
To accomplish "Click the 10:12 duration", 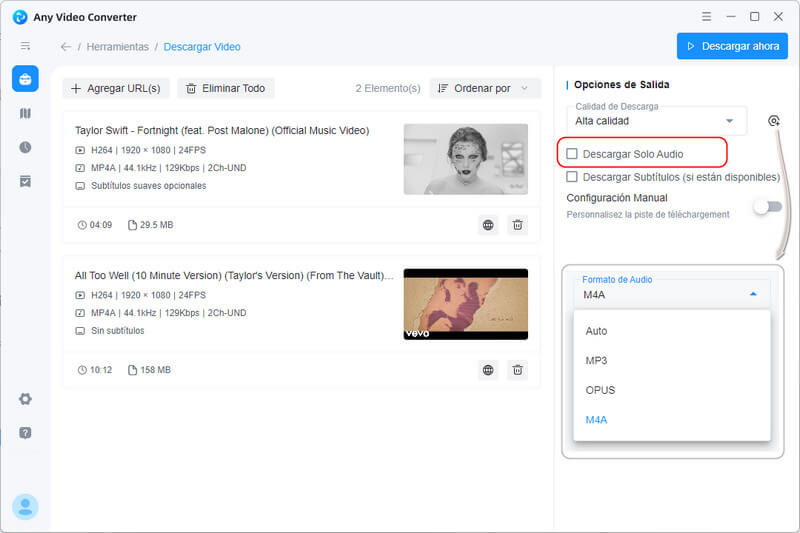I will pos(101,370).
